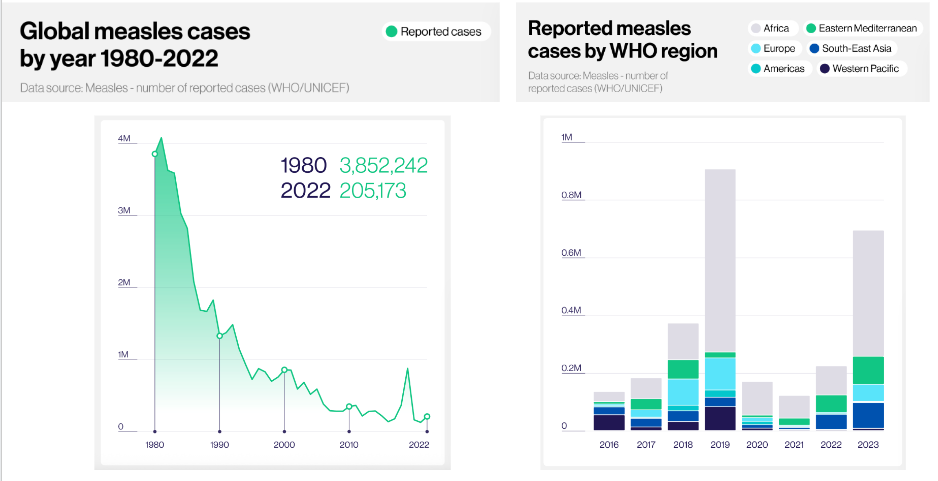The width and height of the screenshot is (938, 481).
Task: Click the 2019 stacked bar
Action: [x=720, y=300]
